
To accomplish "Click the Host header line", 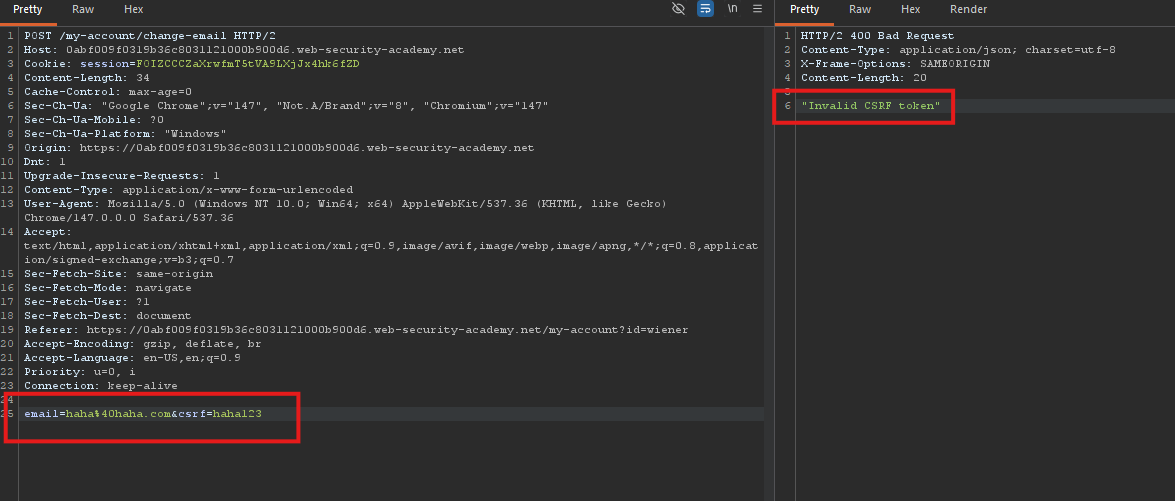I will coord(244,50).
